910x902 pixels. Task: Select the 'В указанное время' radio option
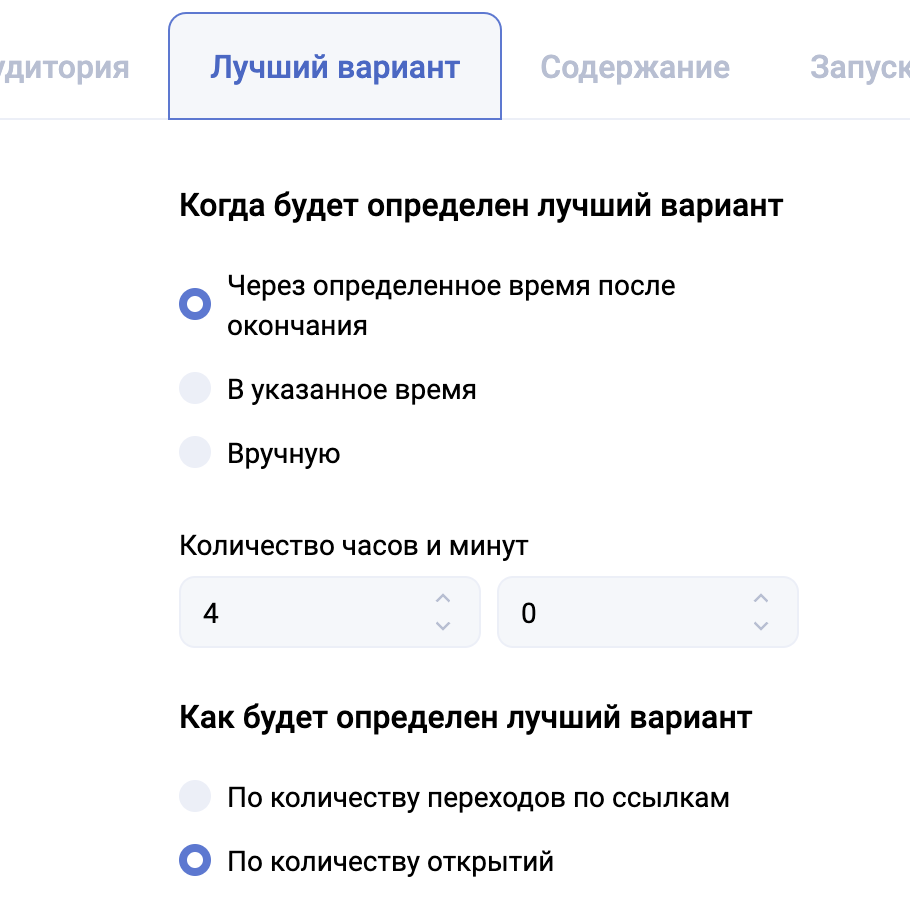195,389
